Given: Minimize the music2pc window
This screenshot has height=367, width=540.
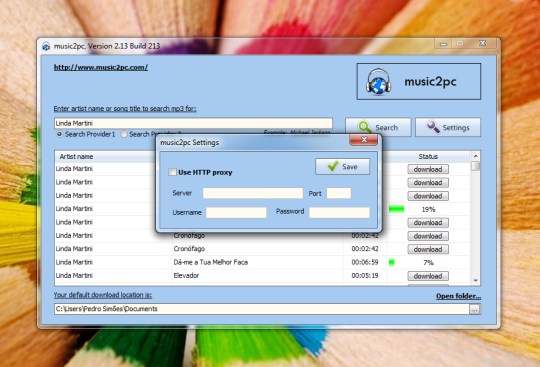Looking at the screenshot, I should point(444,44).
